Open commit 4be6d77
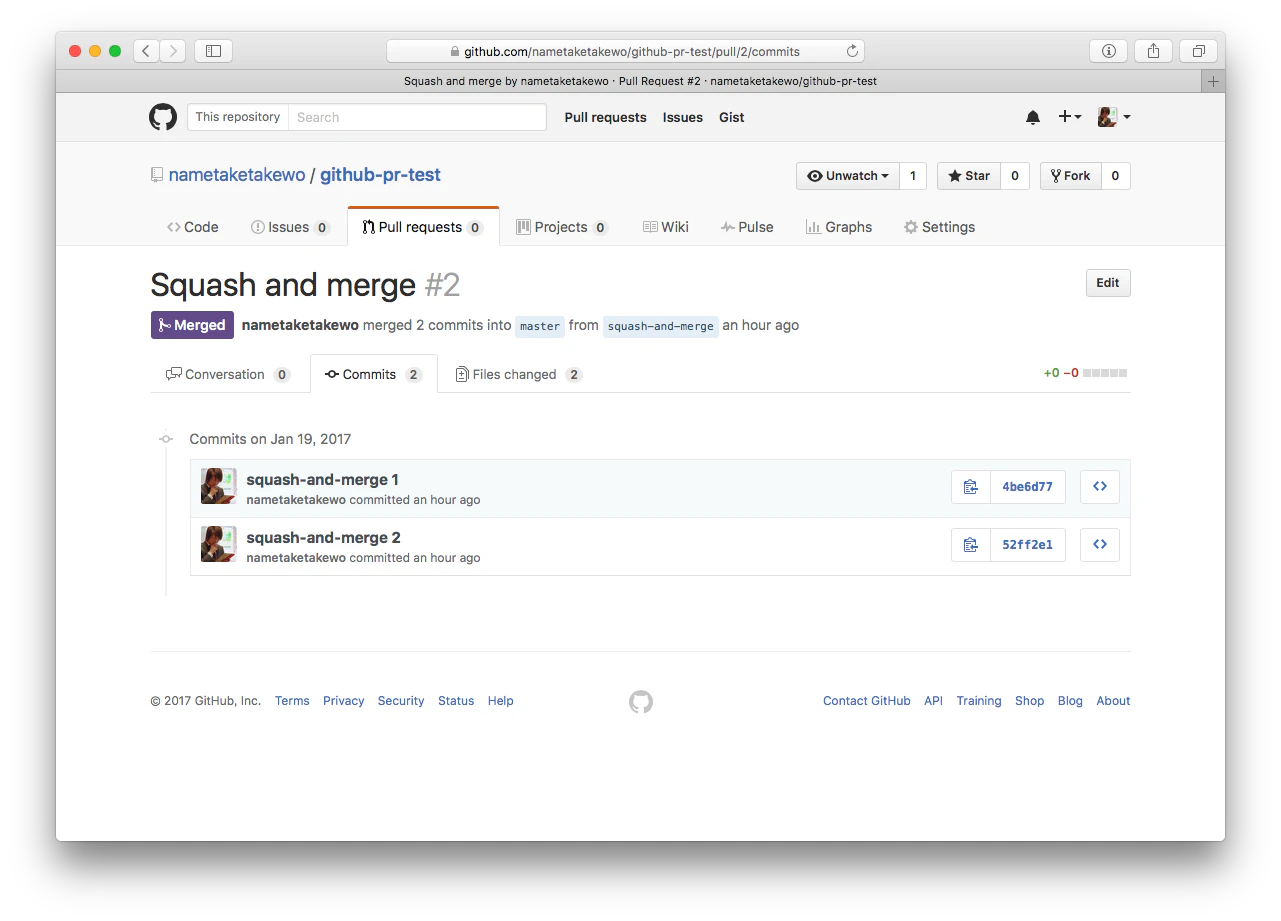1281x921 pixels. [x=1027, y=487]
